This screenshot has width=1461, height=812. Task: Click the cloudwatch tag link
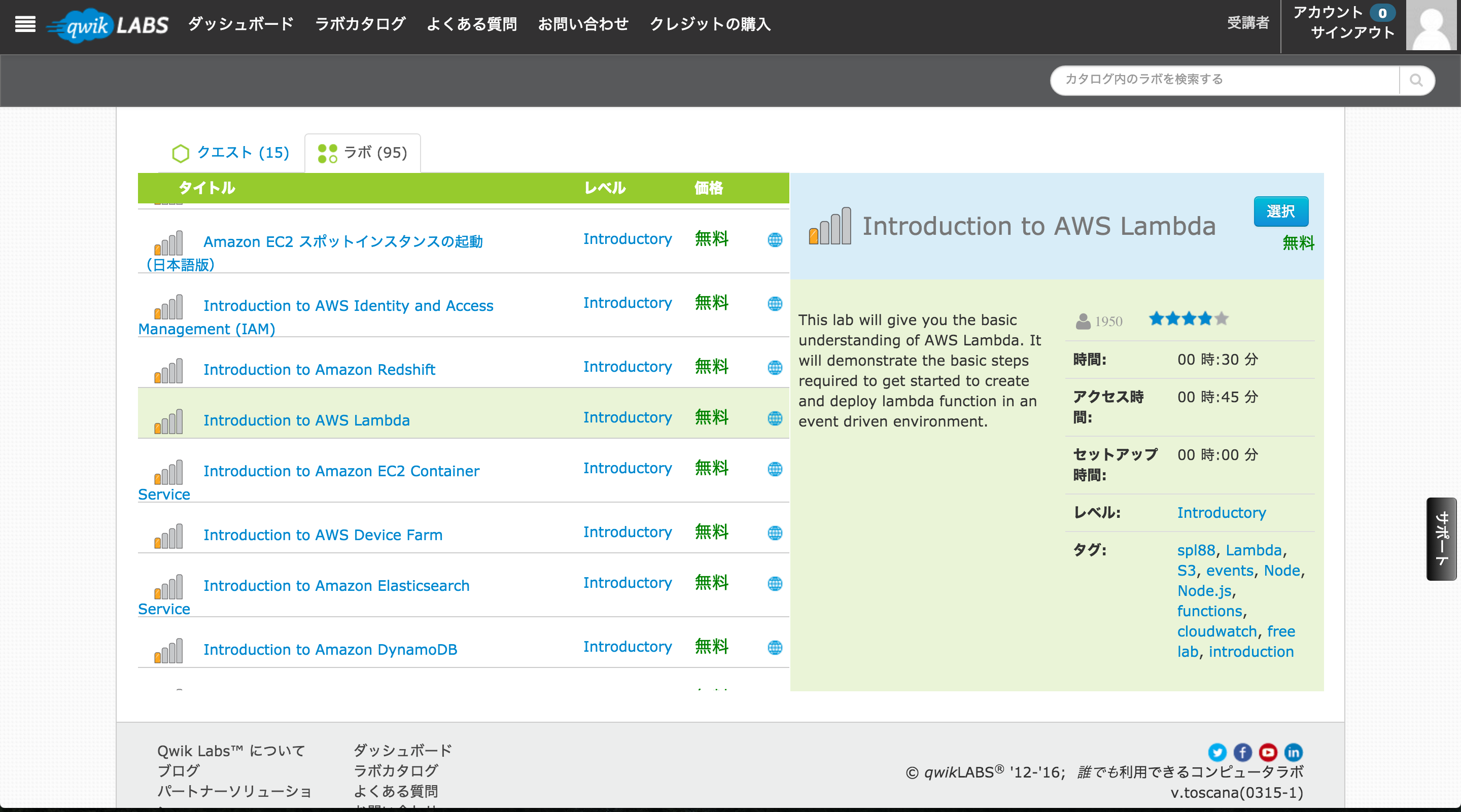click(x=1216, y=631)
